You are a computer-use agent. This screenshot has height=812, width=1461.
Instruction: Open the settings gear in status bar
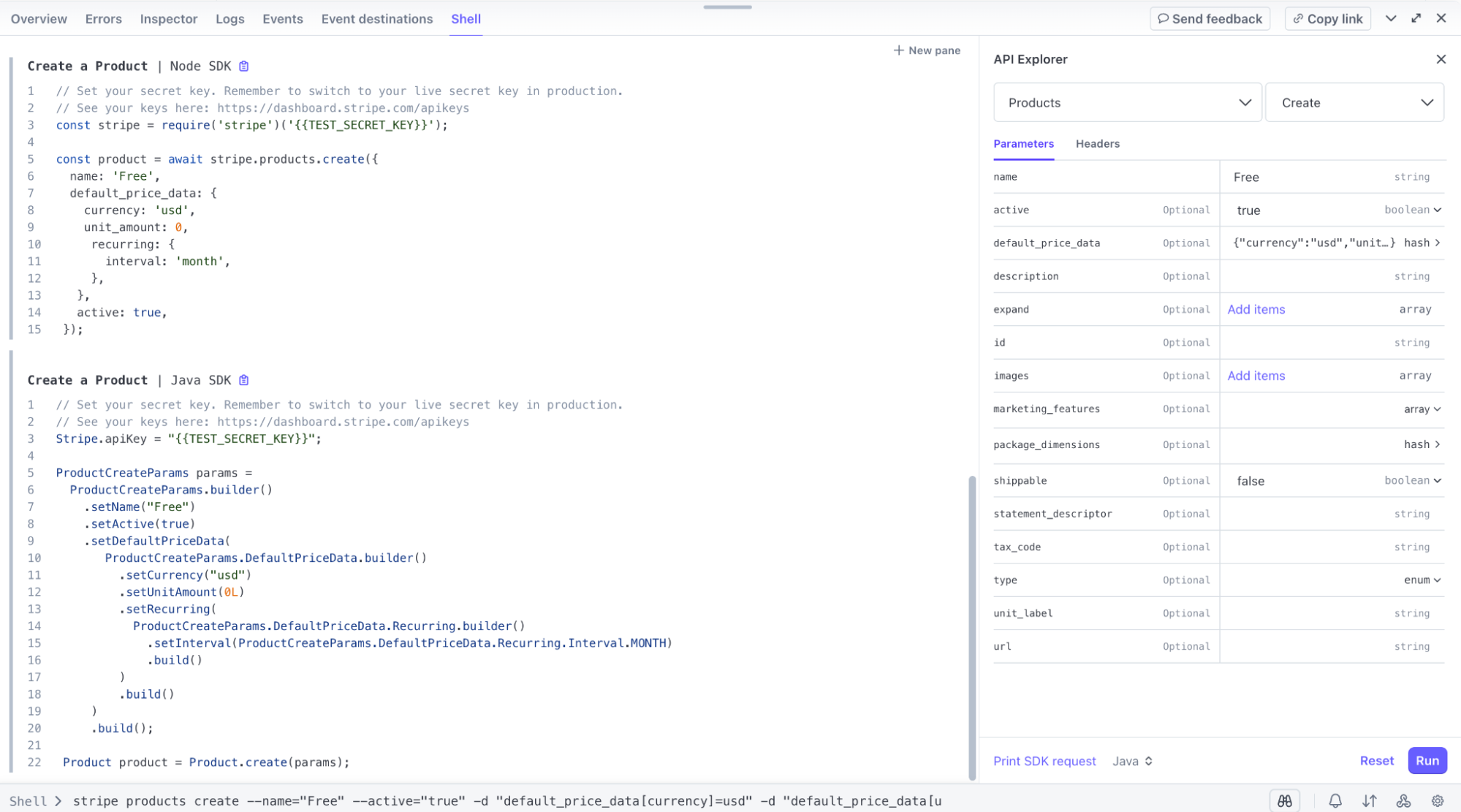click(x=1437, y=801)
